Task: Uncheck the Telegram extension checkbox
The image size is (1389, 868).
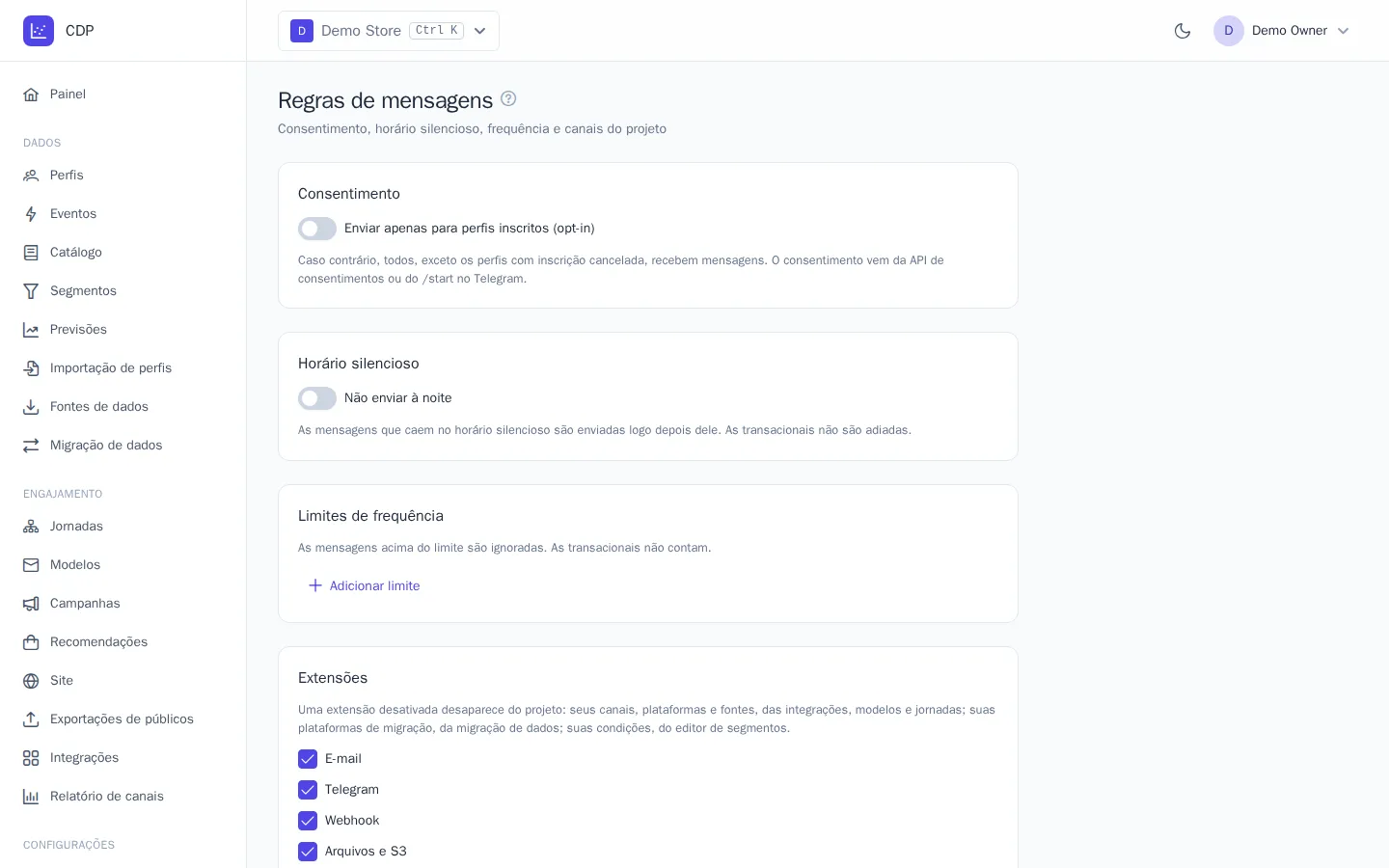Action: [x=308, y=790]
